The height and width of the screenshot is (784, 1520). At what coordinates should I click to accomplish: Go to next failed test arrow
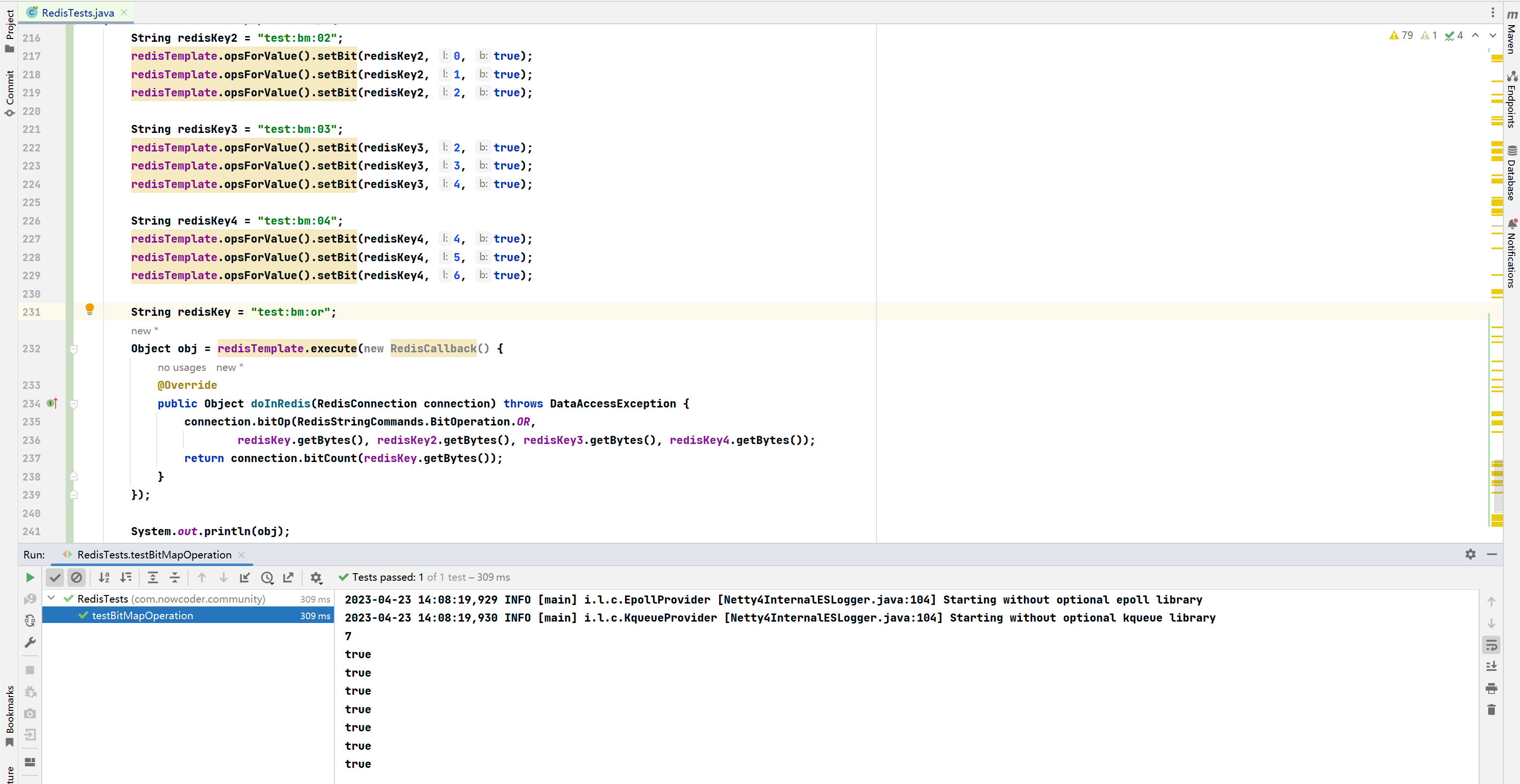coord(224,577)
